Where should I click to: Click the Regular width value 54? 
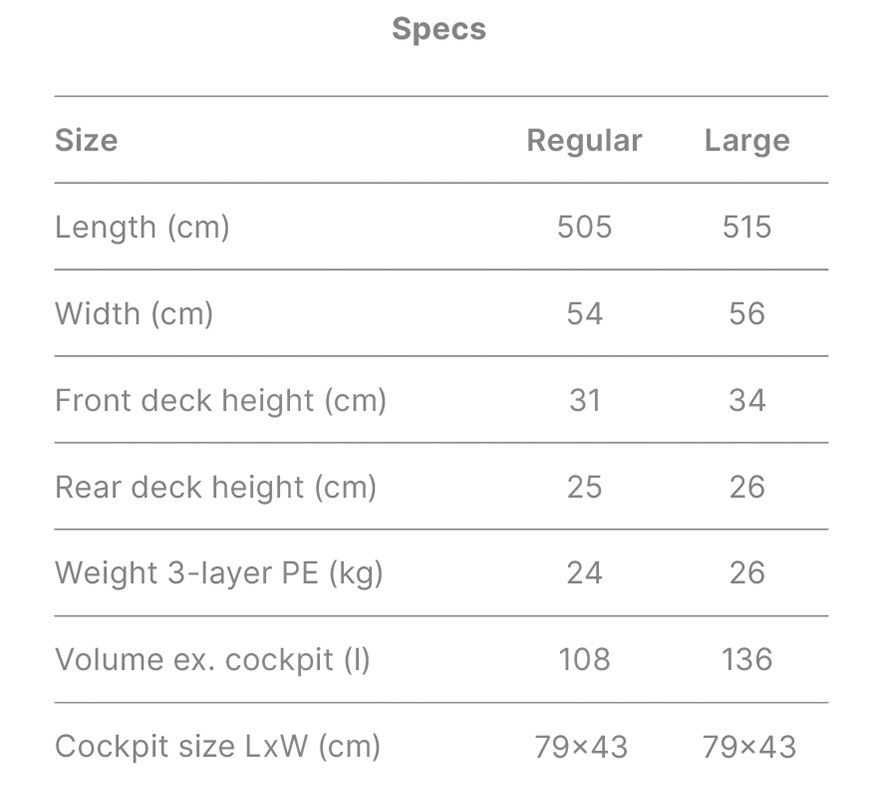[x=584, y=314]
